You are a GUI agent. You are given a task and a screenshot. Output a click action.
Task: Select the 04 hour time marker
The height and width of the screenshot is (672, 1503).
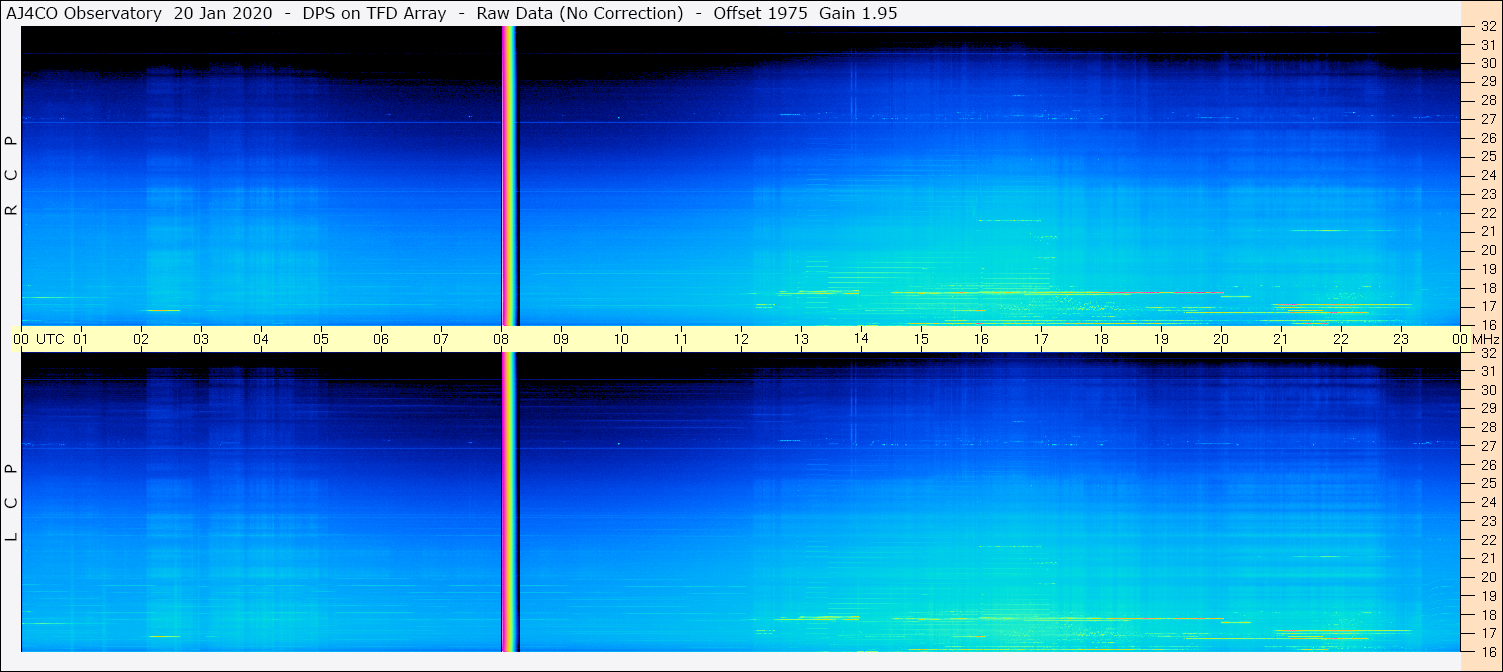pos(261,339)
